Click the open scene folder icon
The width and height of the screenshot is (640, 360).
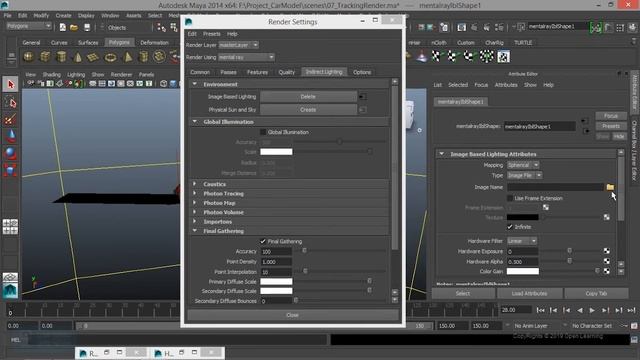tap(74, 27)
